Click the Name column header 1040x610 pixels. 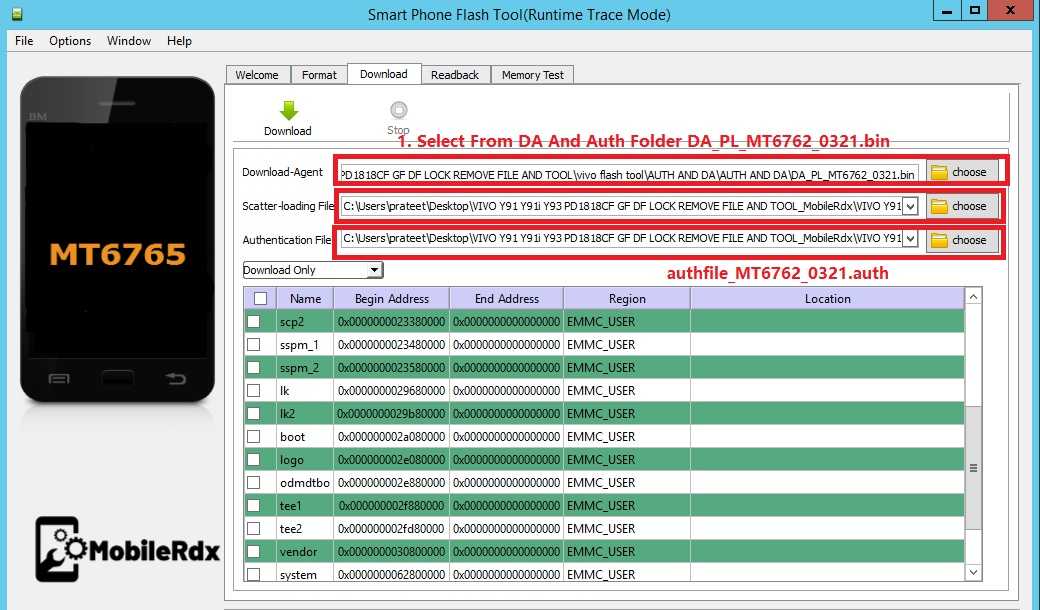click(305, 298)
